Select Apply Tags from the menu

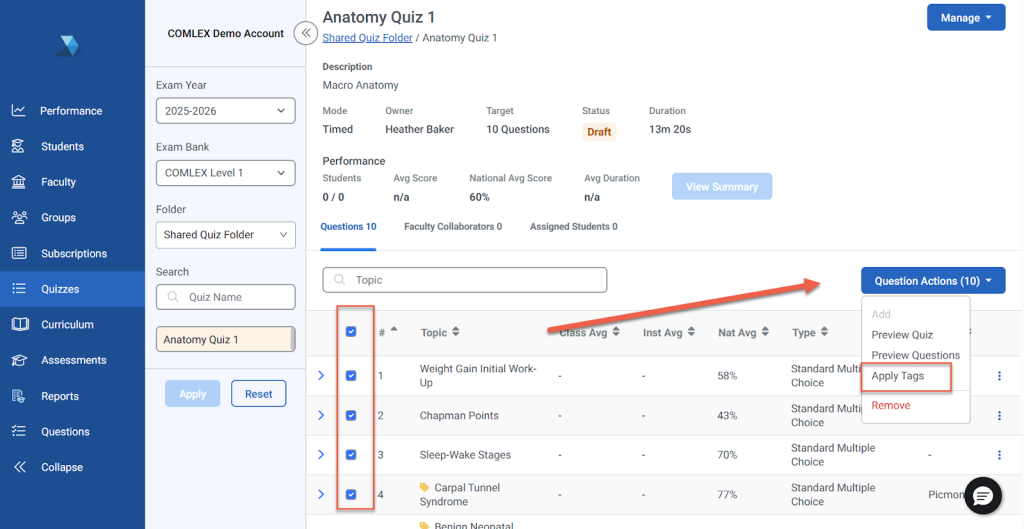tap(897, 376)
